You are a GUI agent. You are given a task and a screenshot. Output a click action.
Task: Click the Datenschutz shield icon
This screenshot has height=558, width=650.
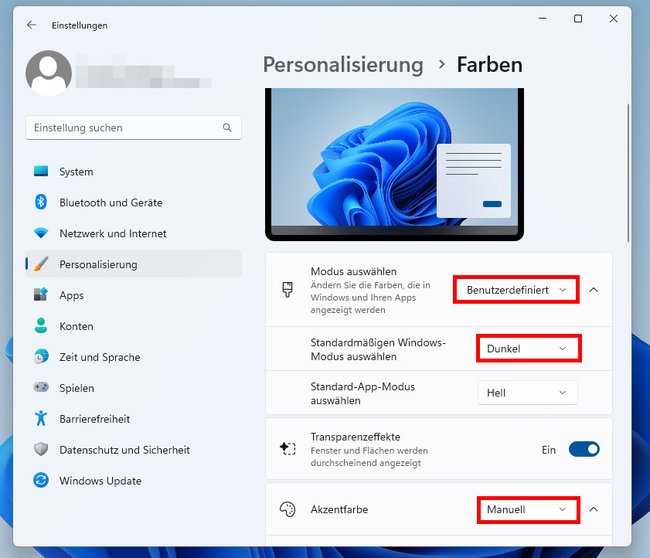41,449
